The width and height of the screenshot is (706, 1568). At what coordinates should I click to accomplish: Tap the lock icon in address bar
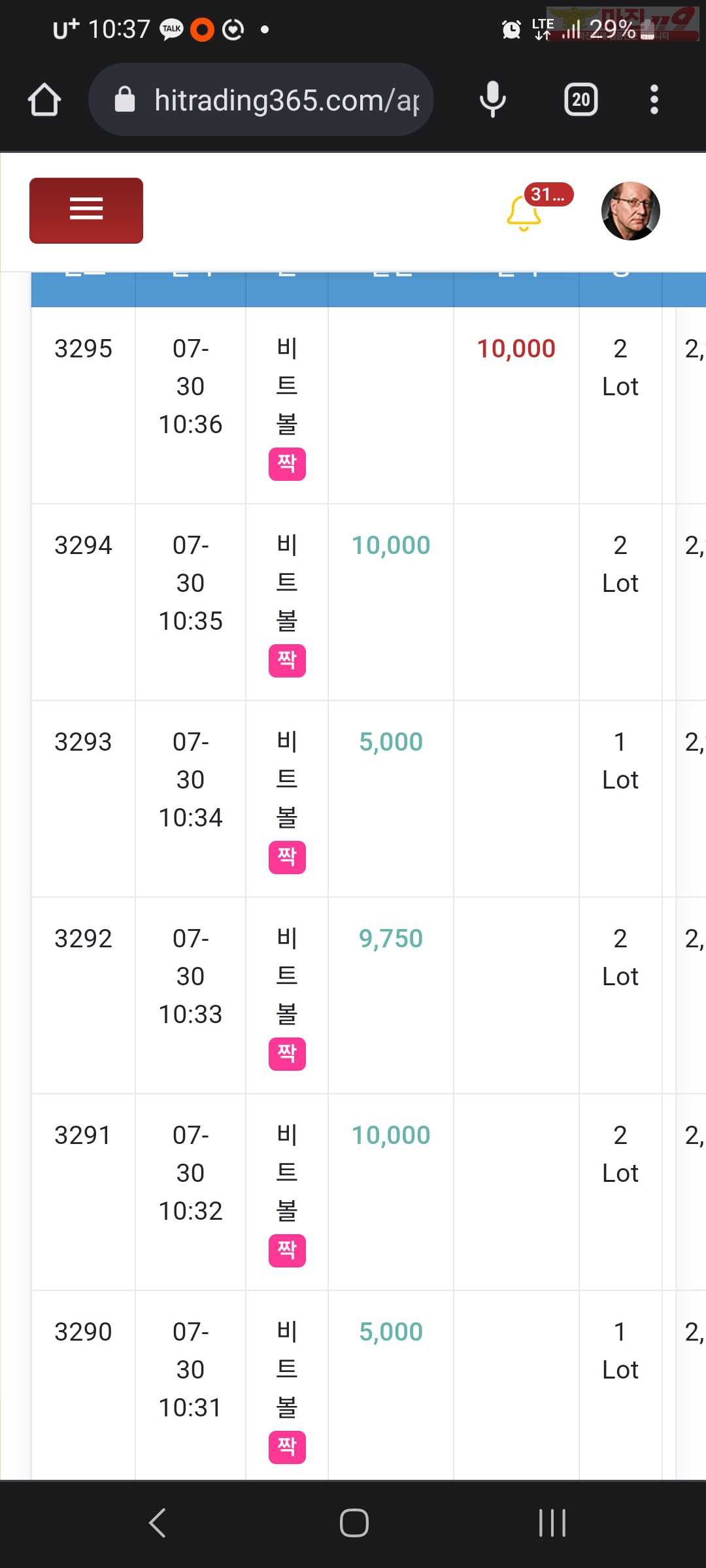click(125, 100)
